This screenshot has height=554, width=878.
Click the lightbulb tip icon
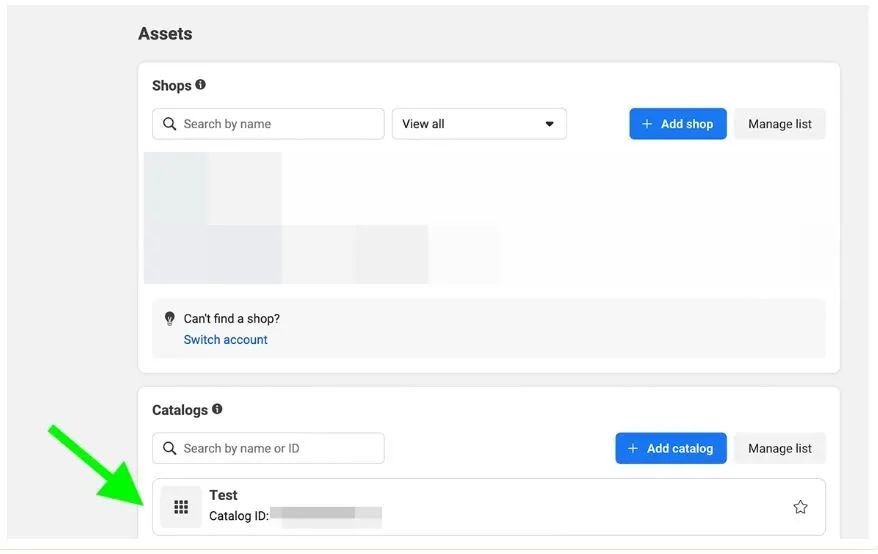pyautogui.click(x=169, y=319)
